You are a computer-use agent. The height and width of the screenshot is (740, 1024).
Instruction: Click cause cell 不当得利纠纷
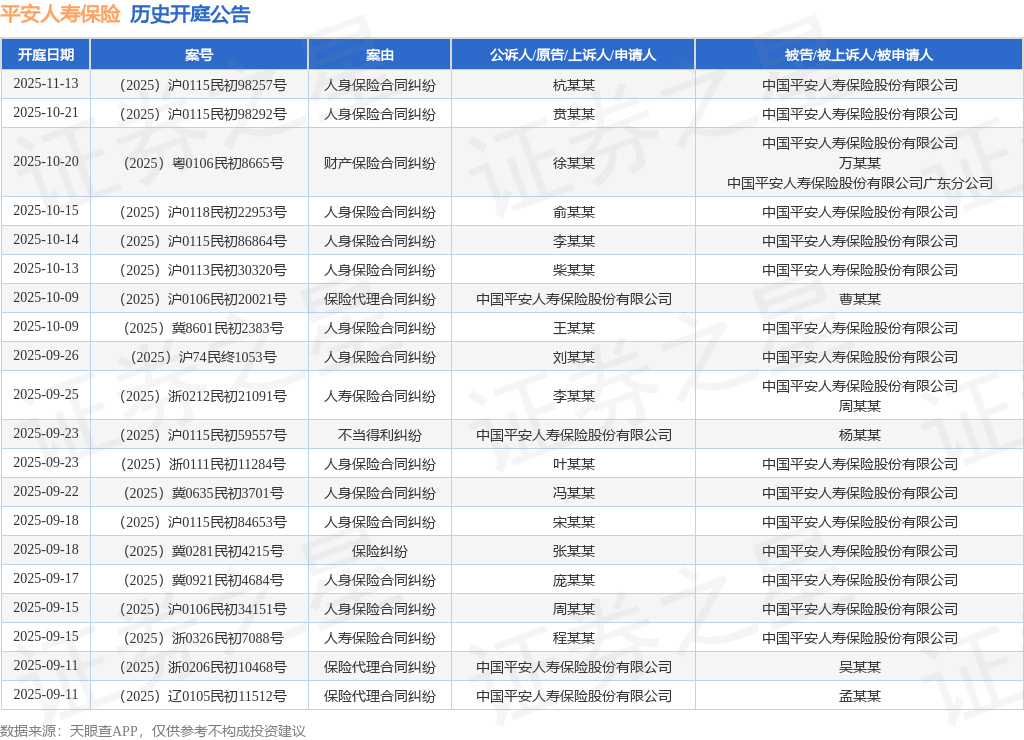(379, 435)
